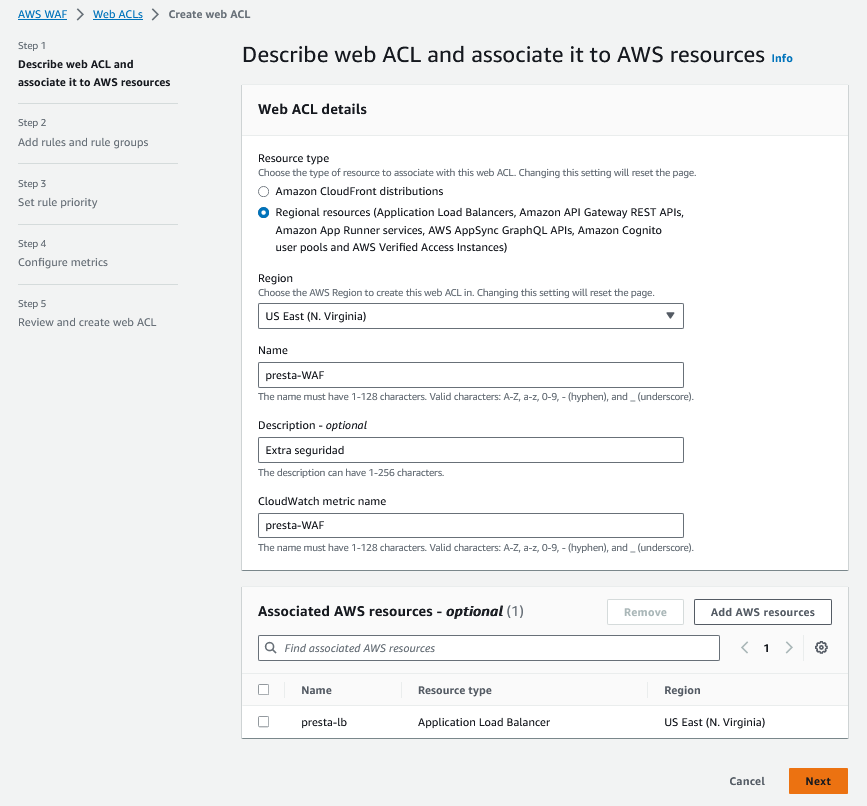Go to next page of associated resources

[789, 648]
